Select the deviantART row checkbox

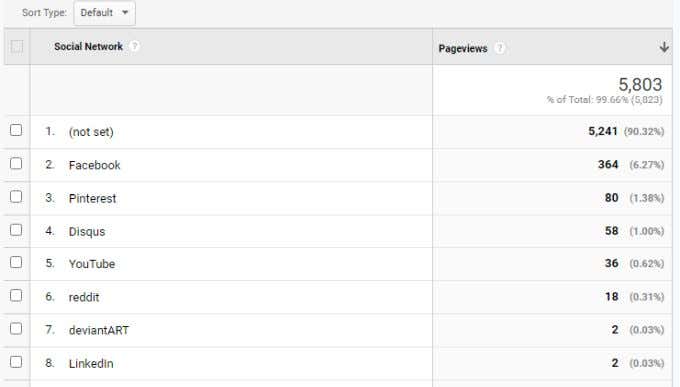coord(16,328)
